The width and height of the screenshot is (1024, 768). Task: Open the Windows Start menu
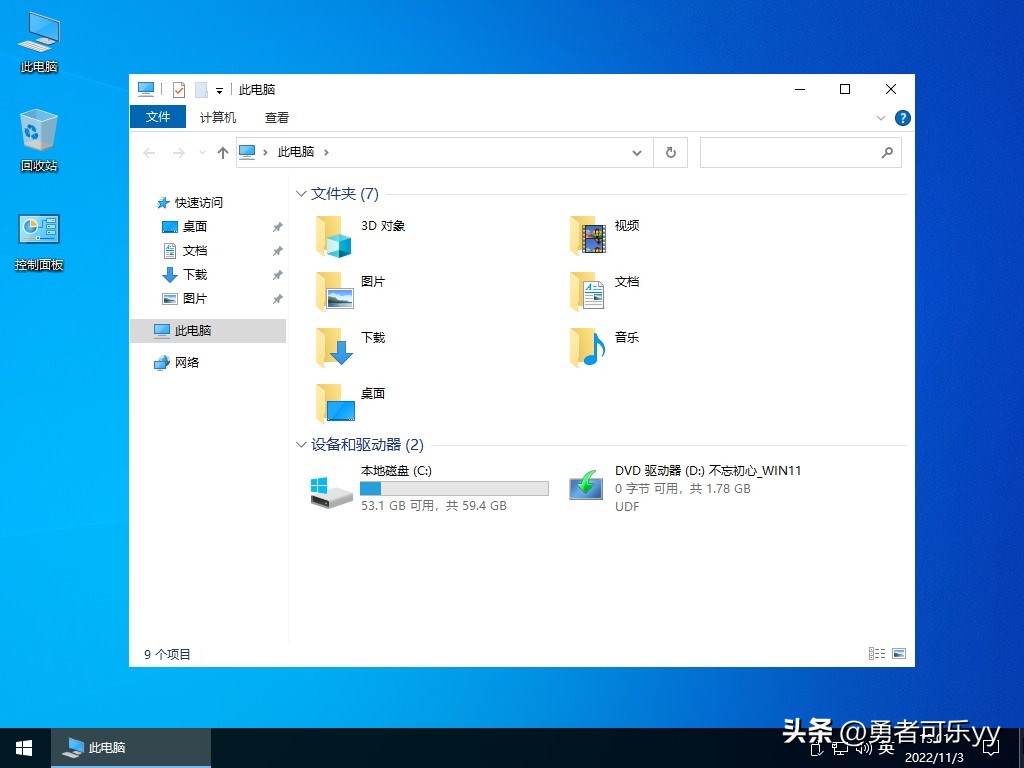point(22,747)
